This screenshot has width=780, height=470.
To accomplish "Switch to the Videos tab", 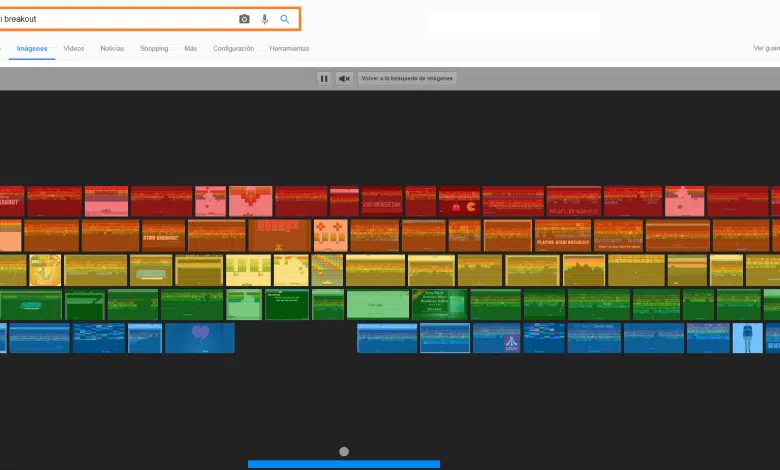I will tap(74, 49).
